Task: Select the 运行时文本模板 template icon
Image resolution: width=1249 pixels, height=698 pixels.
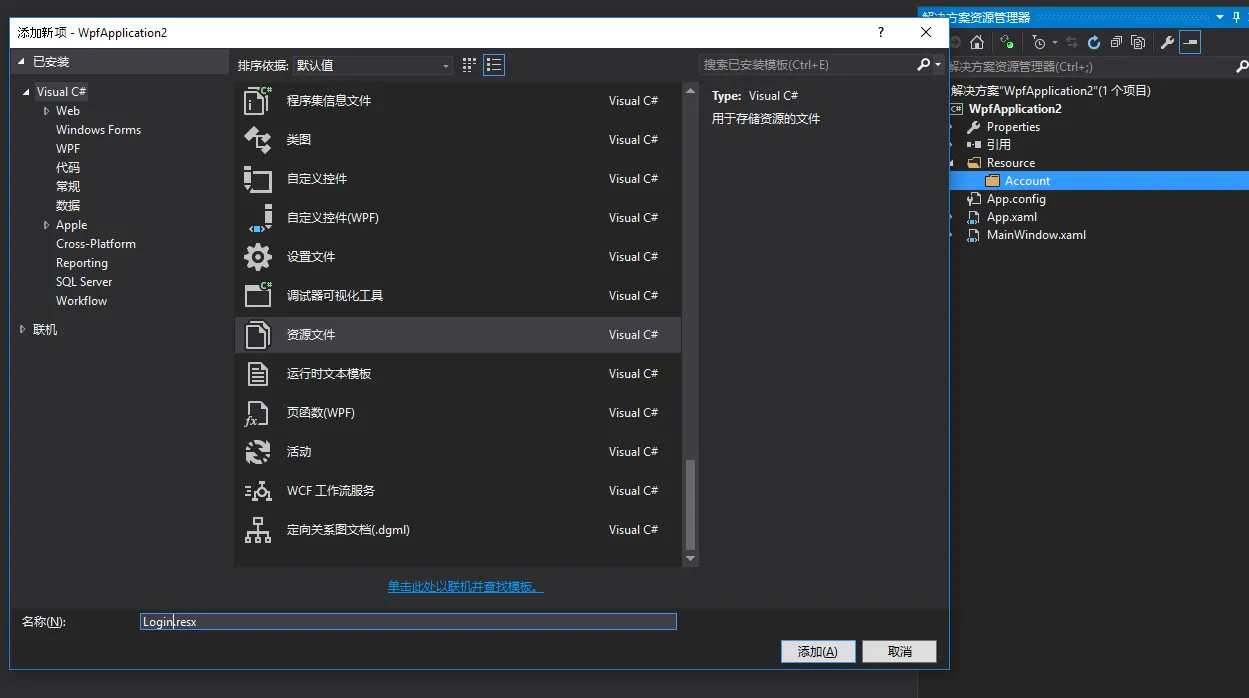Action: pos(258,373)
